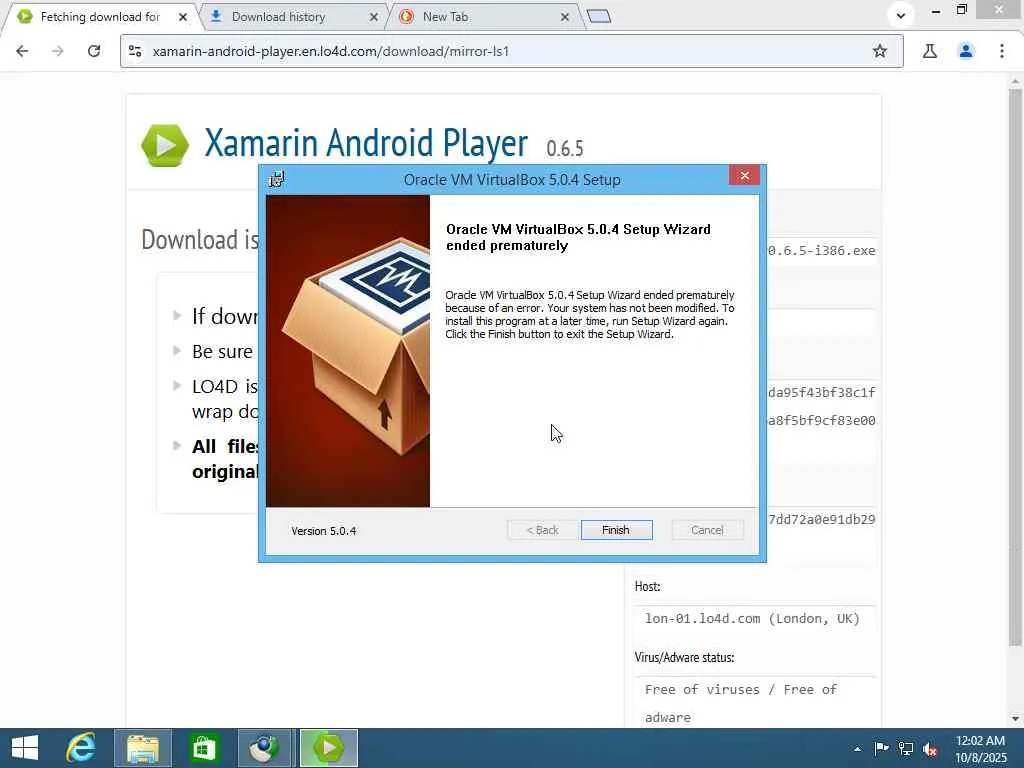Open the Chrome profile menu
The image size is (1024, 768).
[966, 51]
